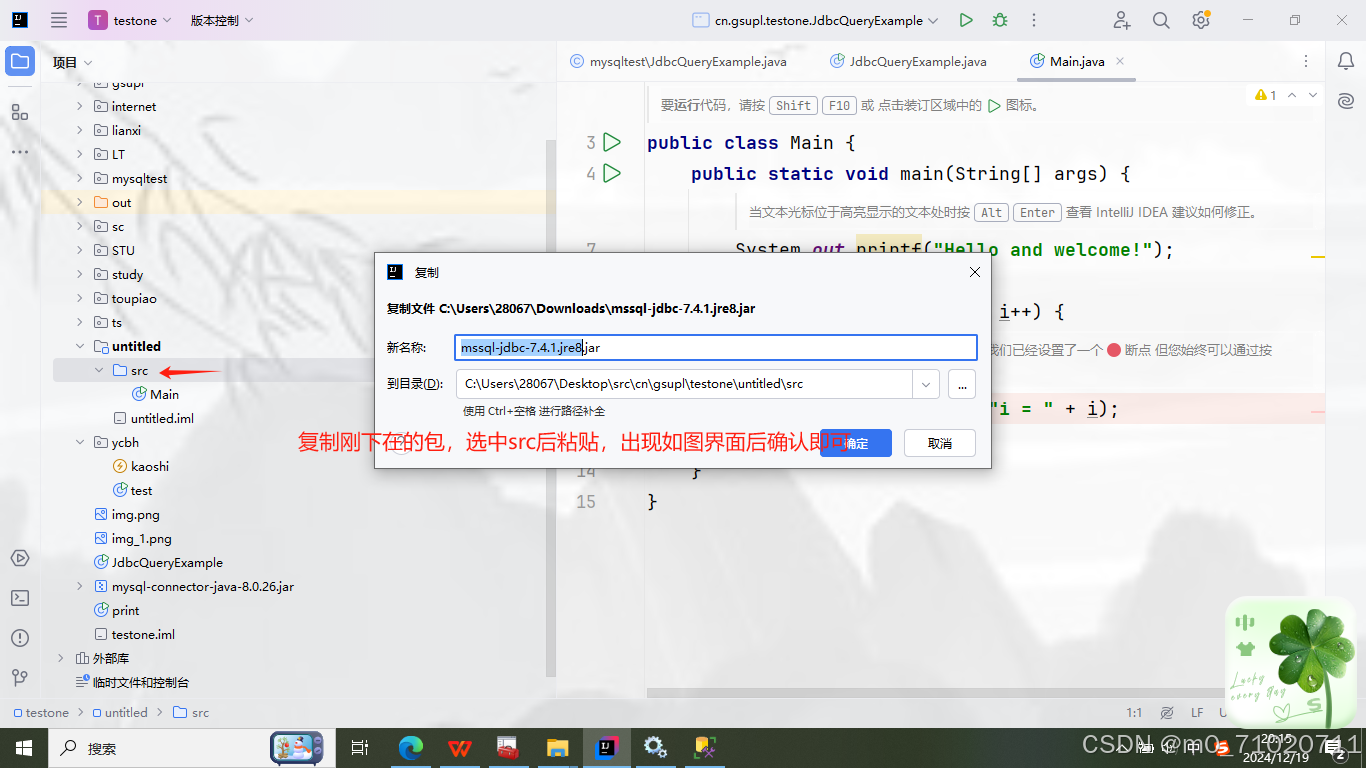Viewport: 1366px width, 768px height.
Task: Open the 项目 view mode dropdown
Action: [72, 62]
